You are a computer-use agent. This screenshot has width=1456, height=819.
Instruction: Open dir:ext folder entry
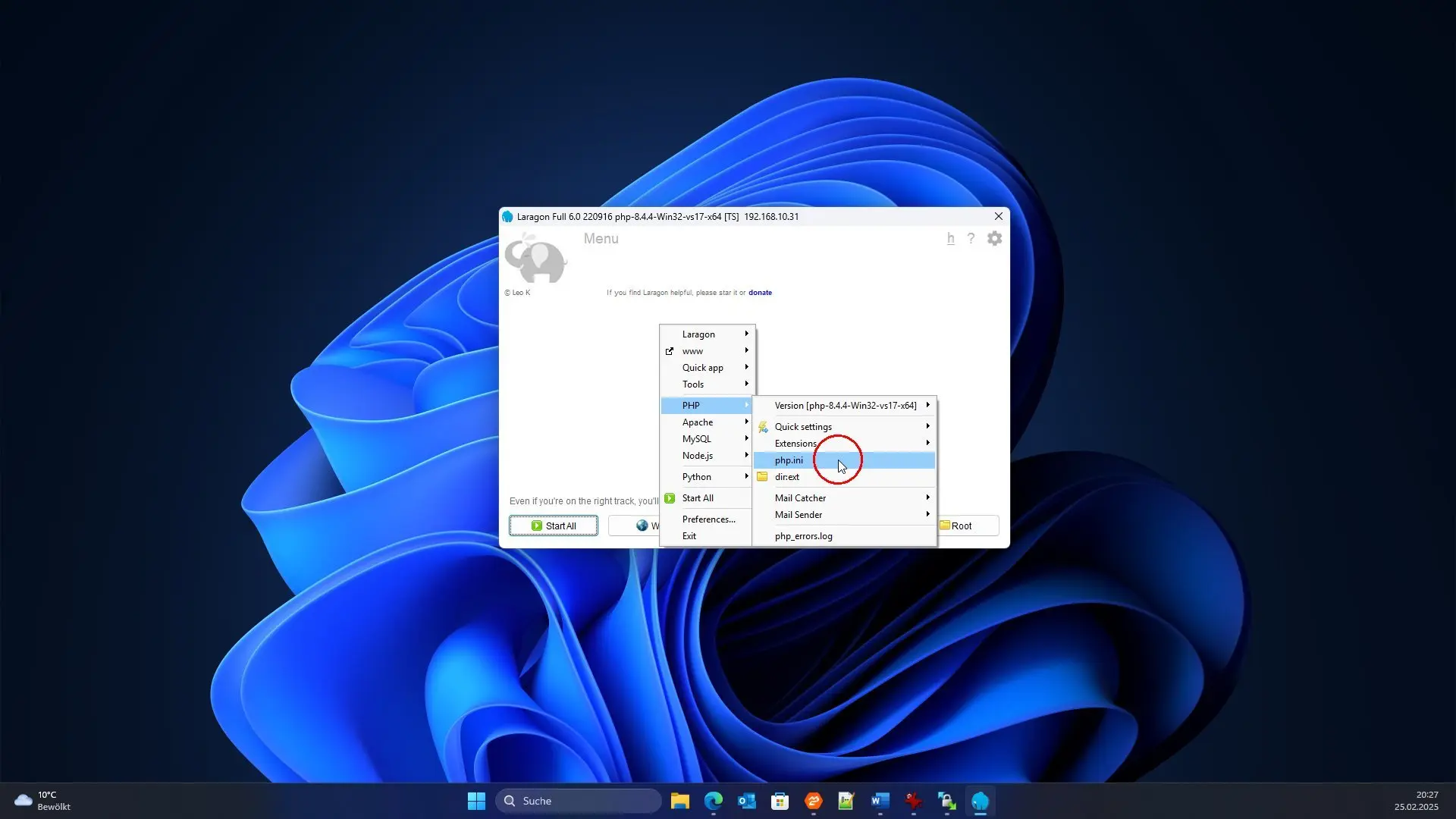click(844, 477)
